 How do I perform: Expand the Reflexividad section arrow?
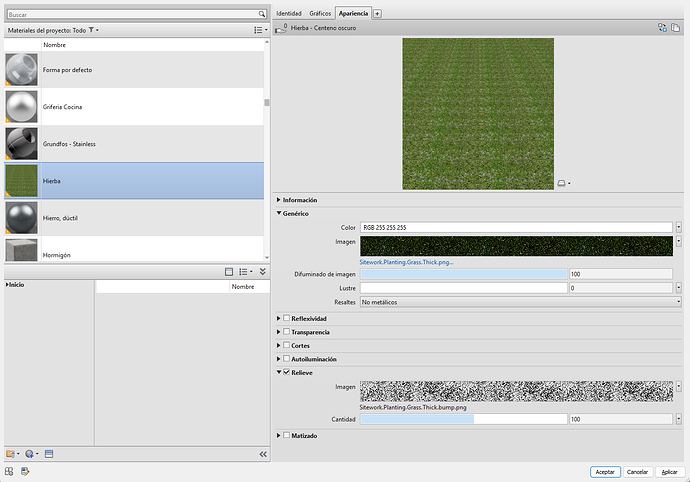tap(279, 318)
